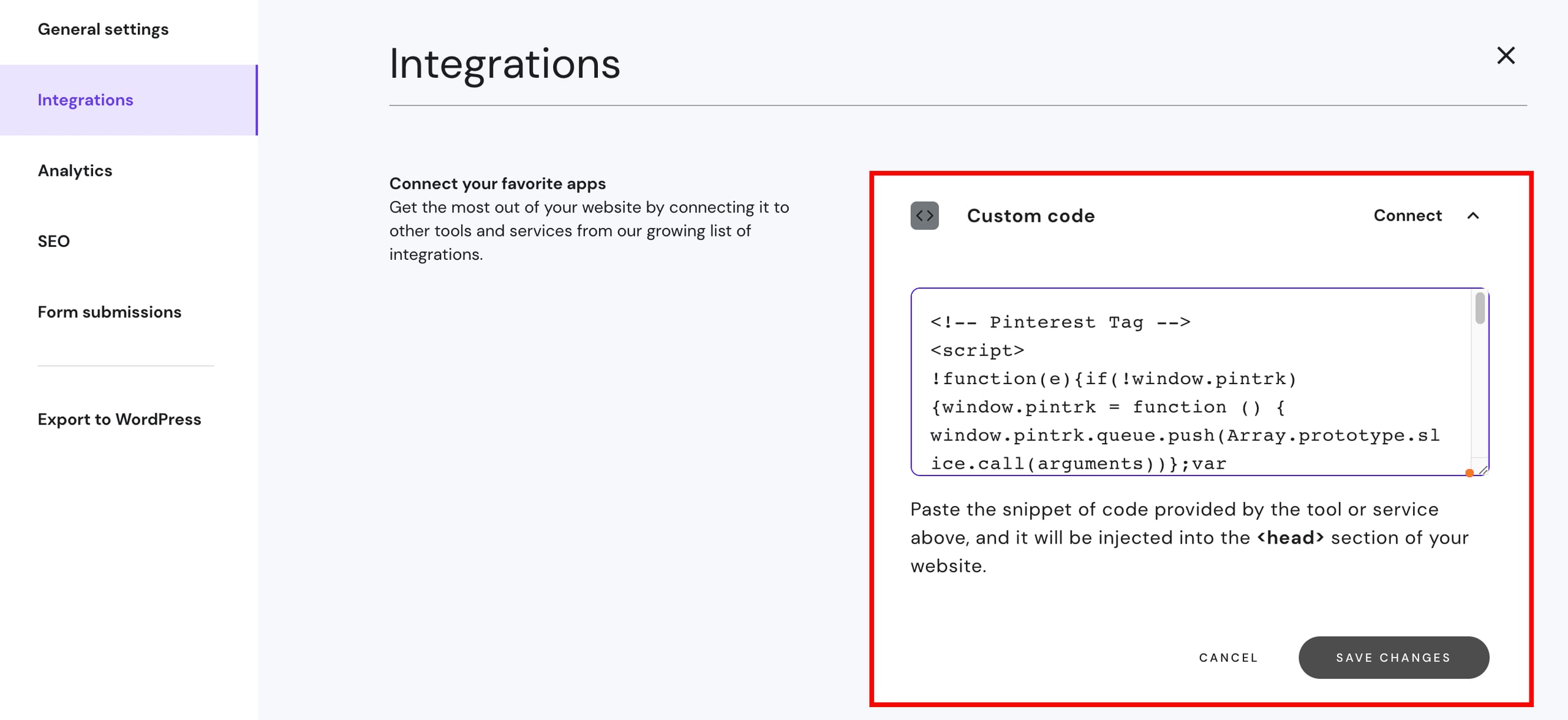The image size is (1568, 720).
Task: Click the Custom code brackets icon
Action: coord(924,216)
